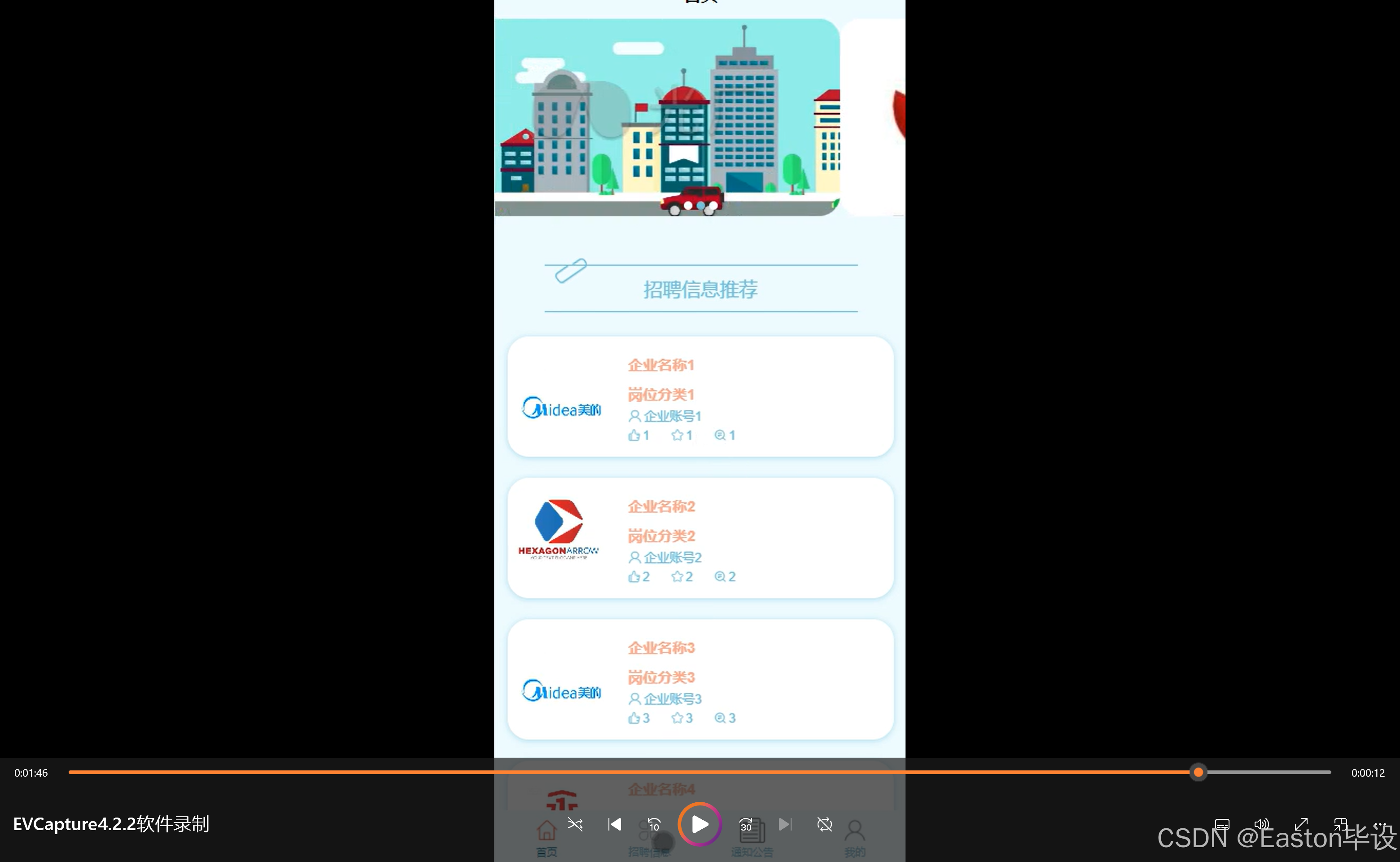Select the 企业账号2 account link
1400x862 pixels.
672,558
